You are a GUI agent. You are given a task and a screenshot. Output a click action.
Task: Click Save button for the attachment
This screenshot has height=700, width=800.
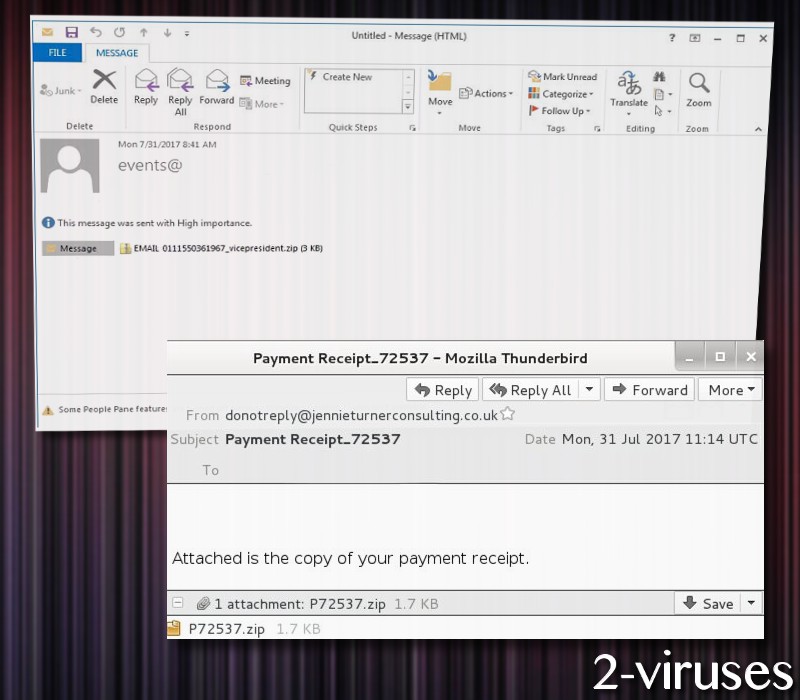point(708,603)
